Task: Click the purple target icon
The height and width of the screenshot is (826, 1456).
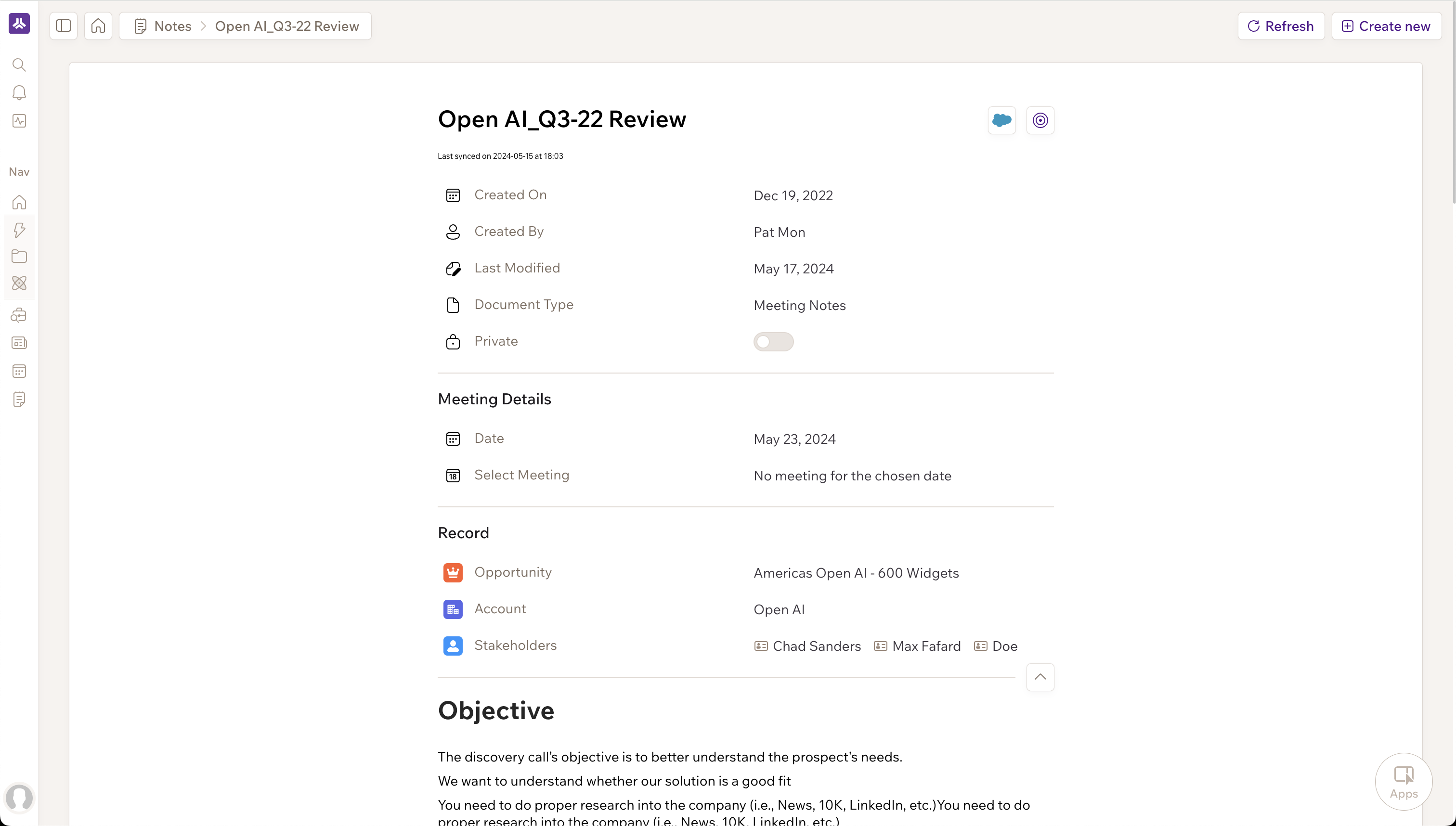Action: pyautogui.click(x=1040, y=120)
